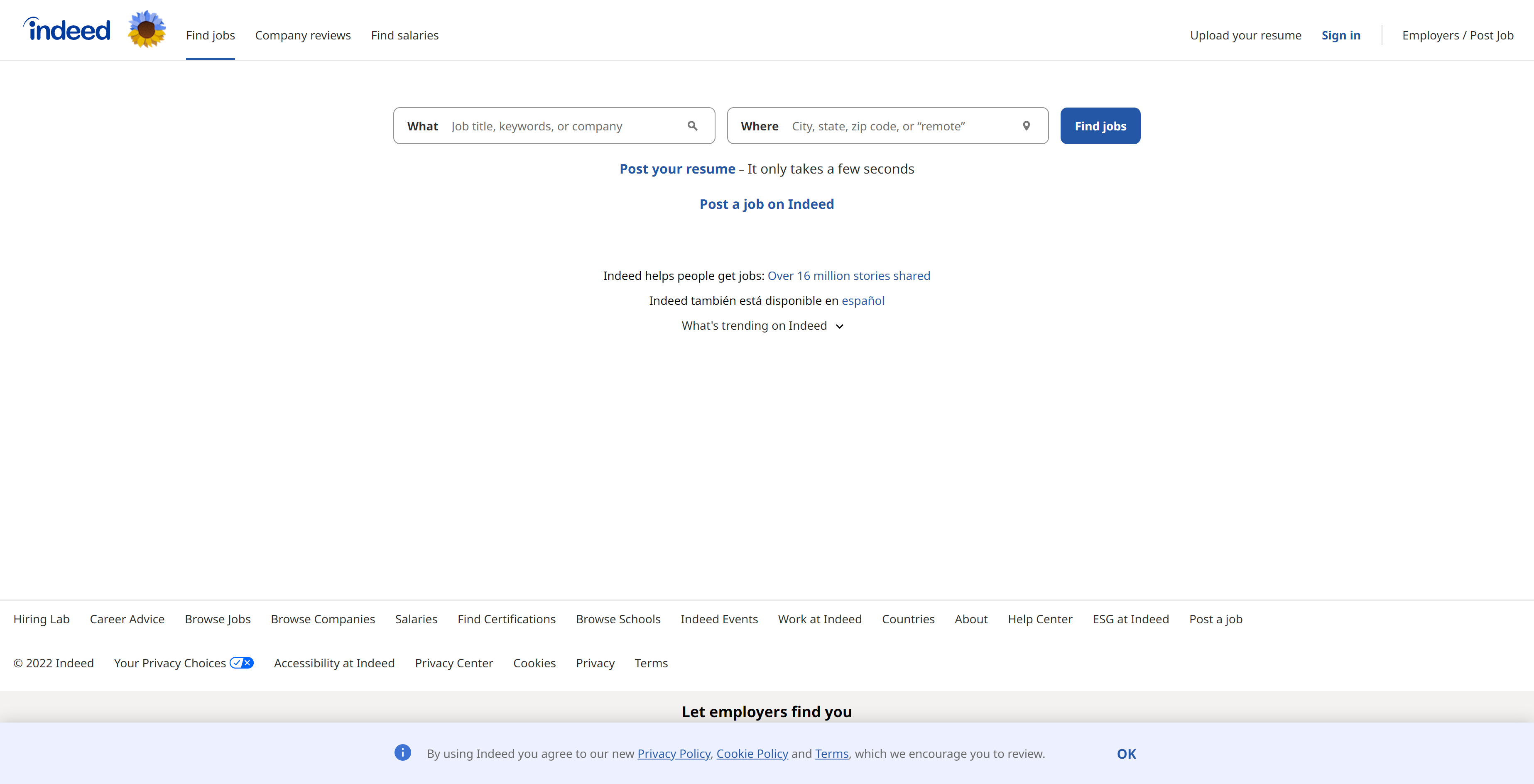Open the Find salaries tab

404,35
